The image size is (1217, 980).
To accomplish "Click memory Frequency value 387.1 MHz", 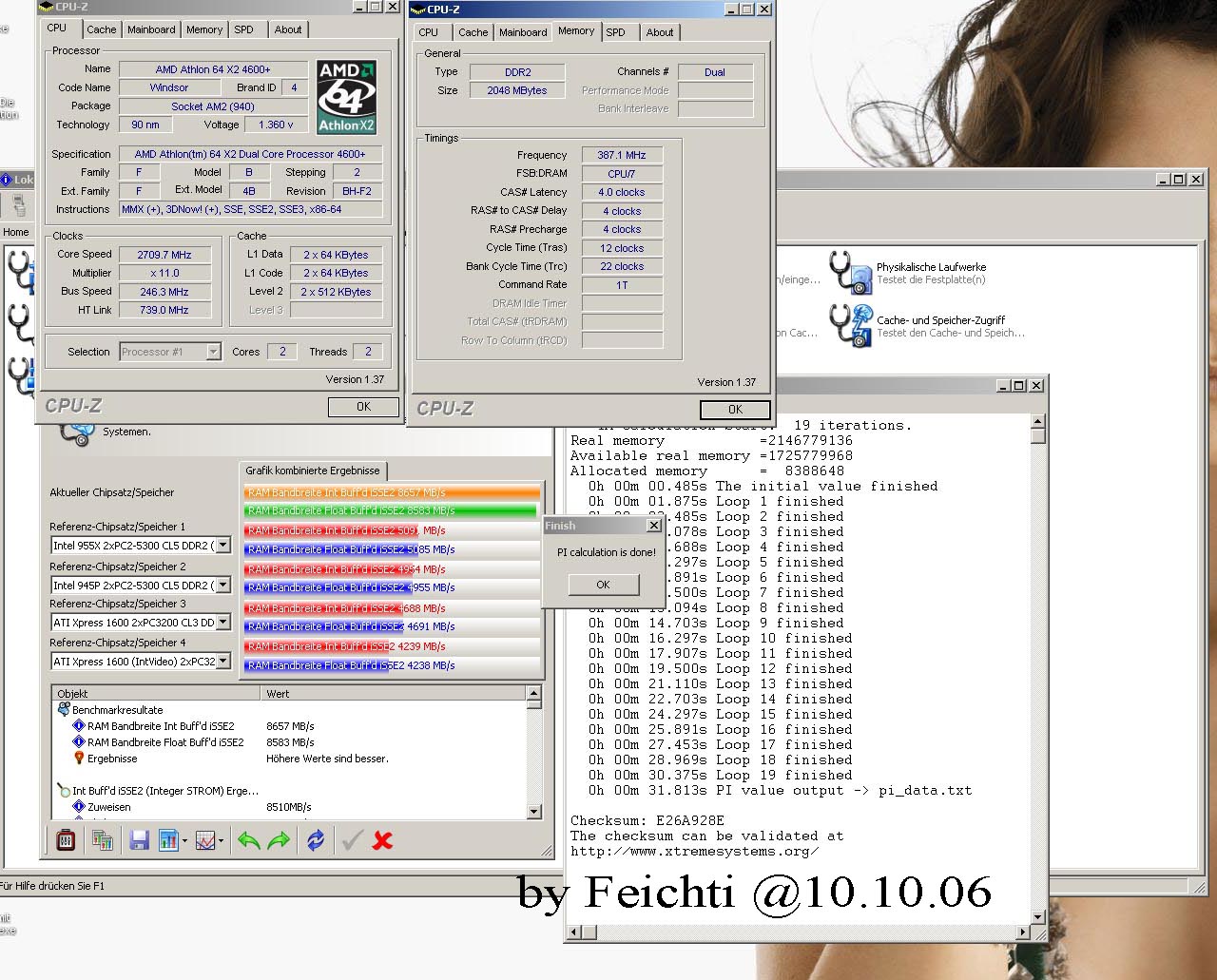I will tap(622, 155).
